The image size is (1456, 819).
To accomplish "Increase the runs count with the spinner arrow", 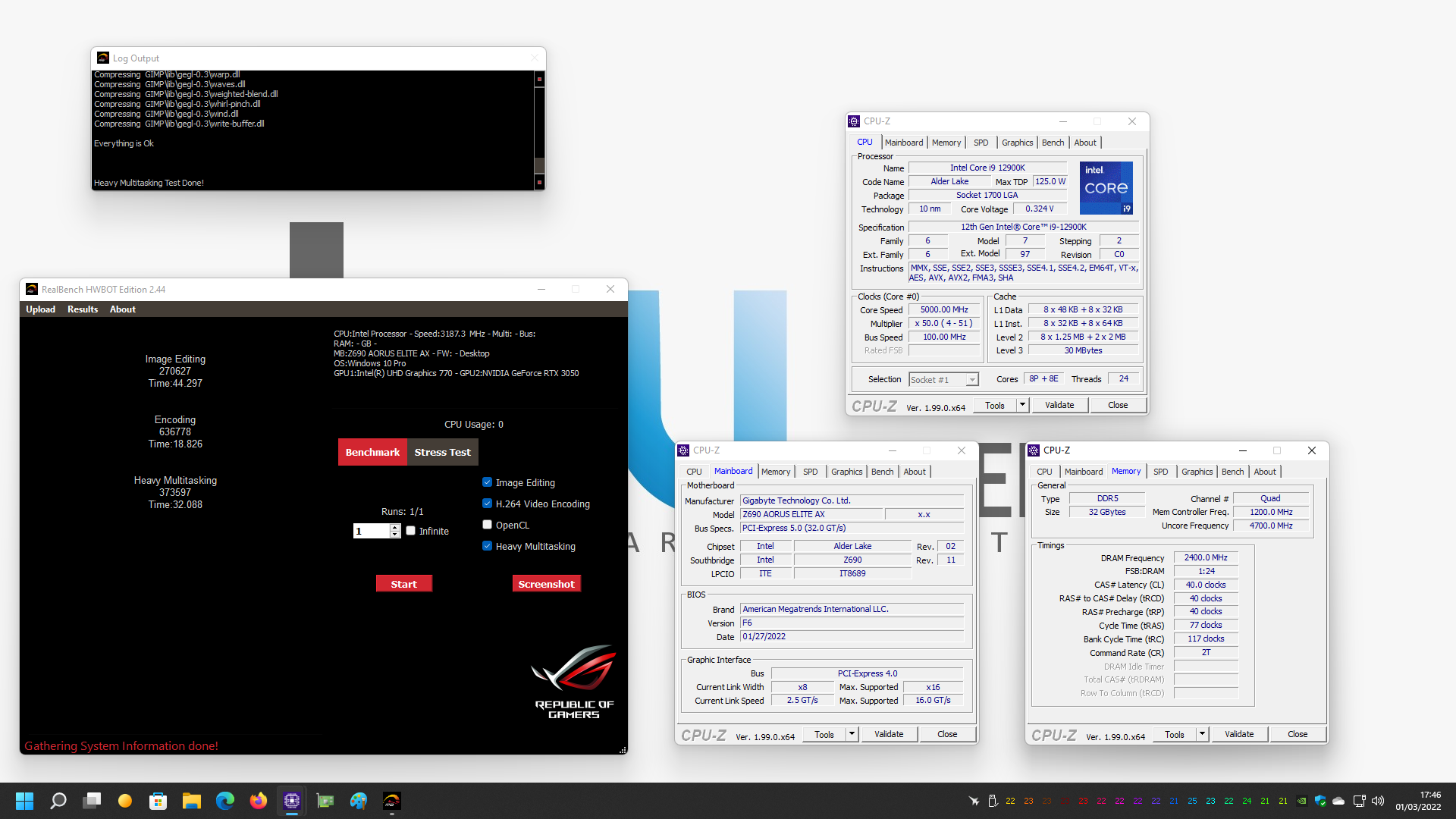I will 395,527.
